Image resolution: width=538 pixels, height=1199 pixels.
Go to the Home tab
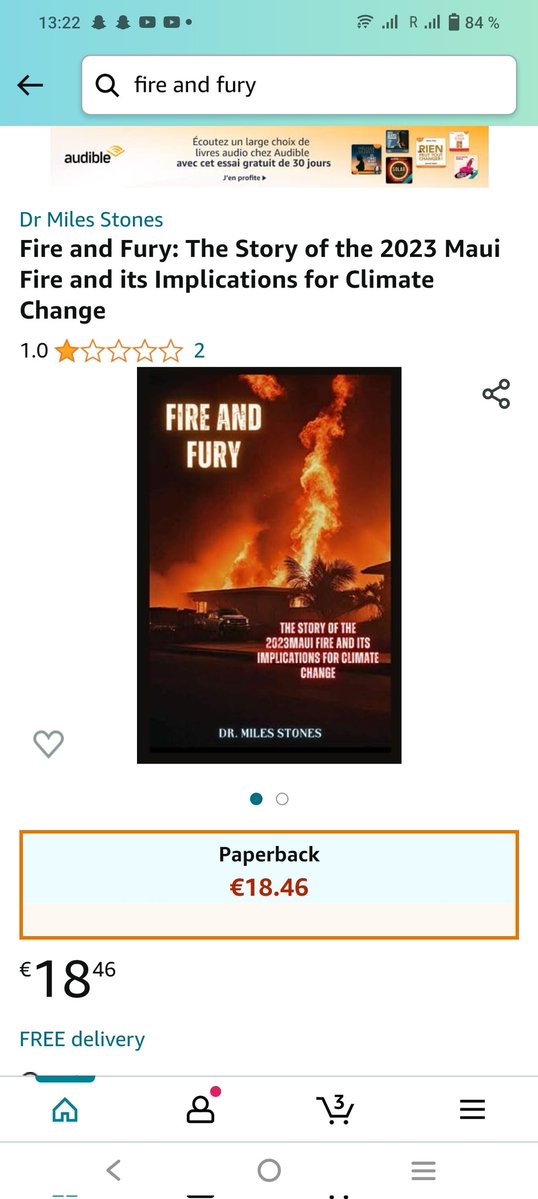[x=65, y=1109]
